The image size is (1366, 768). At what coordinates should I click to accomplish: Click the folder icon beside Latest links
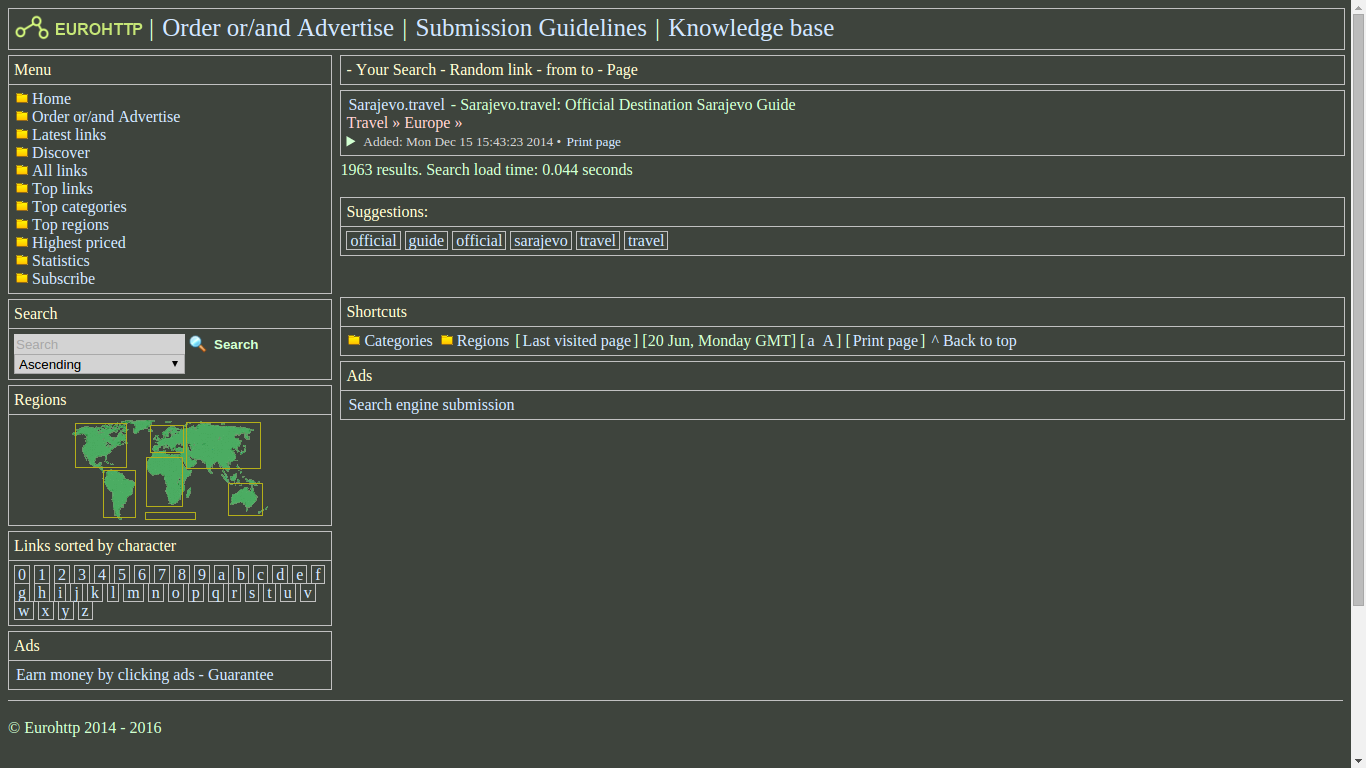22,134
